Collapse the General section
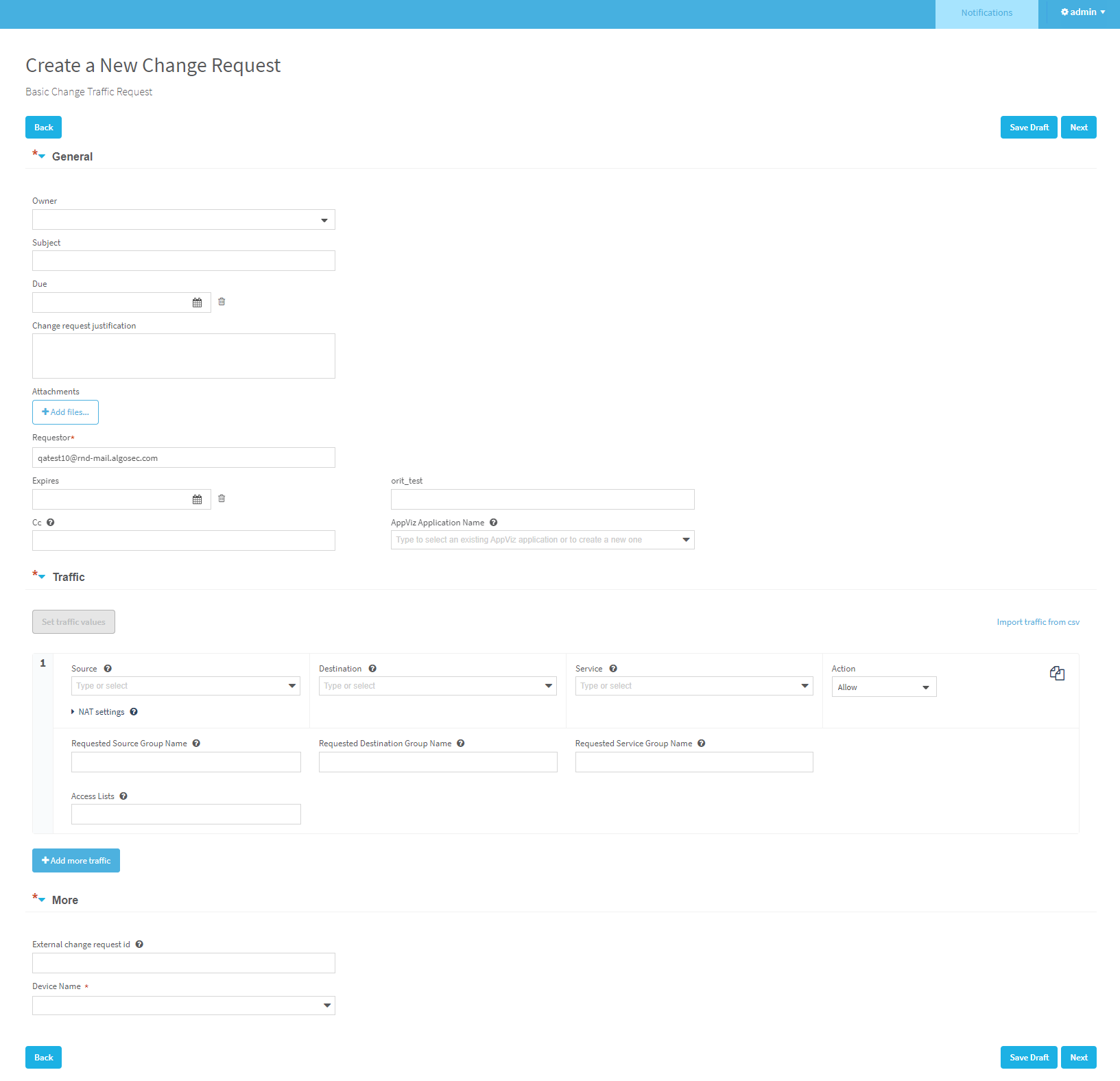 coord(42,156)
